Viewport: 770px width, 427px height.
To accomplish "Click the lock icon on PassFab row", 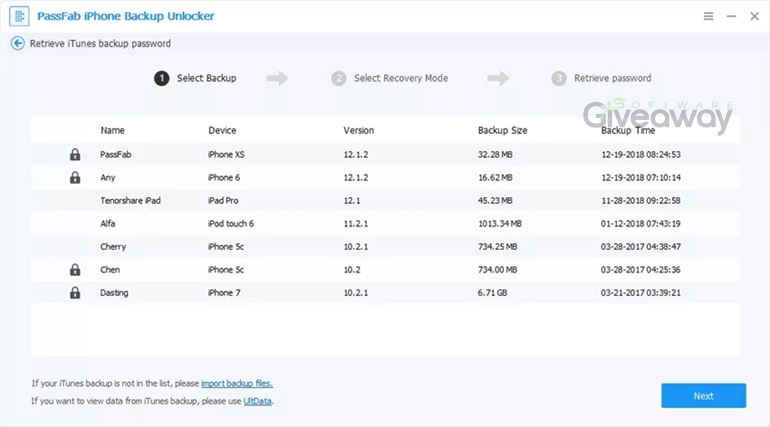I will [x=75, y=155].
